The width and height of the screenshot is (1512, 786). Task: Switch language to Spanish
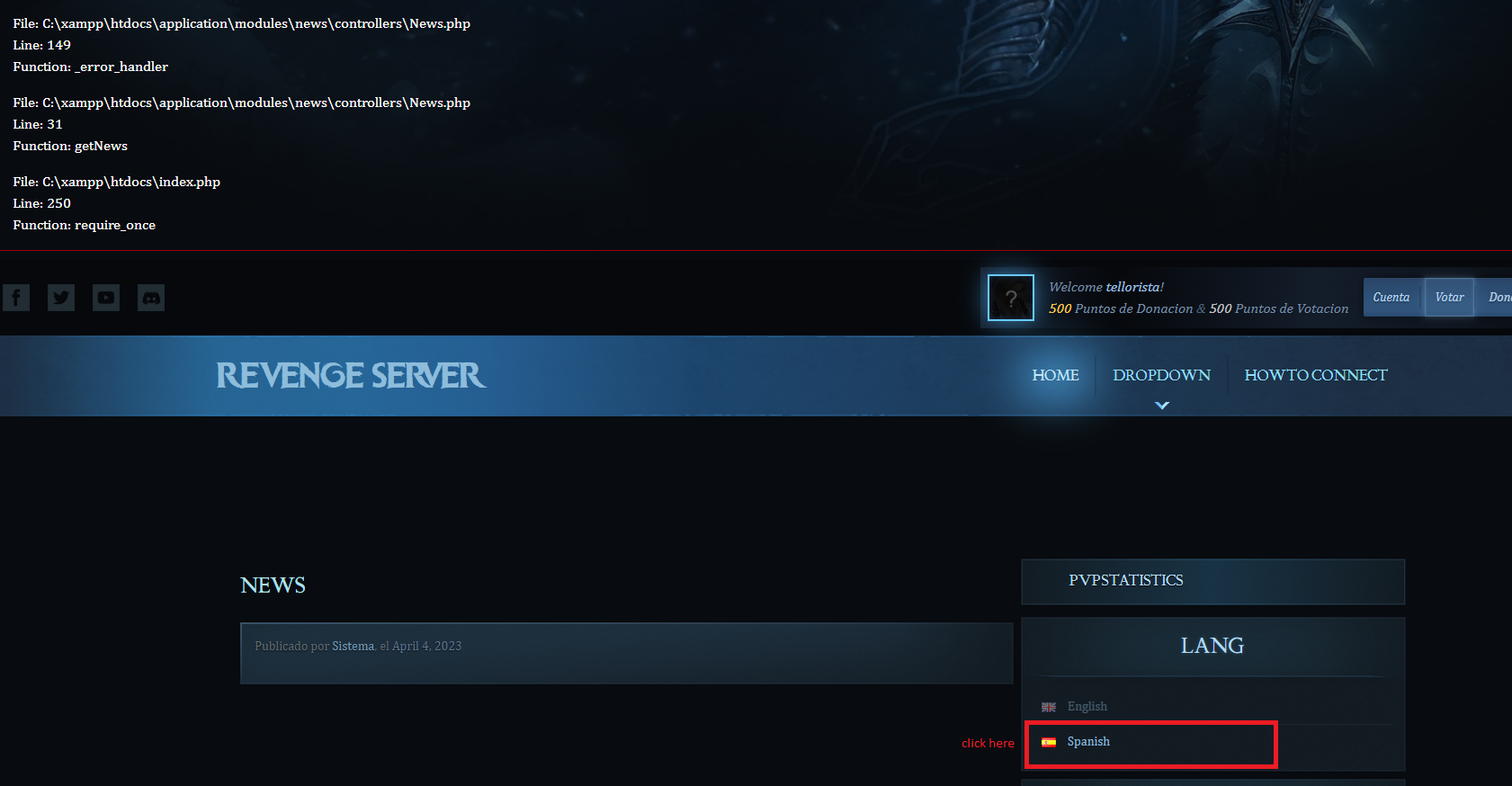[1088, 742]
